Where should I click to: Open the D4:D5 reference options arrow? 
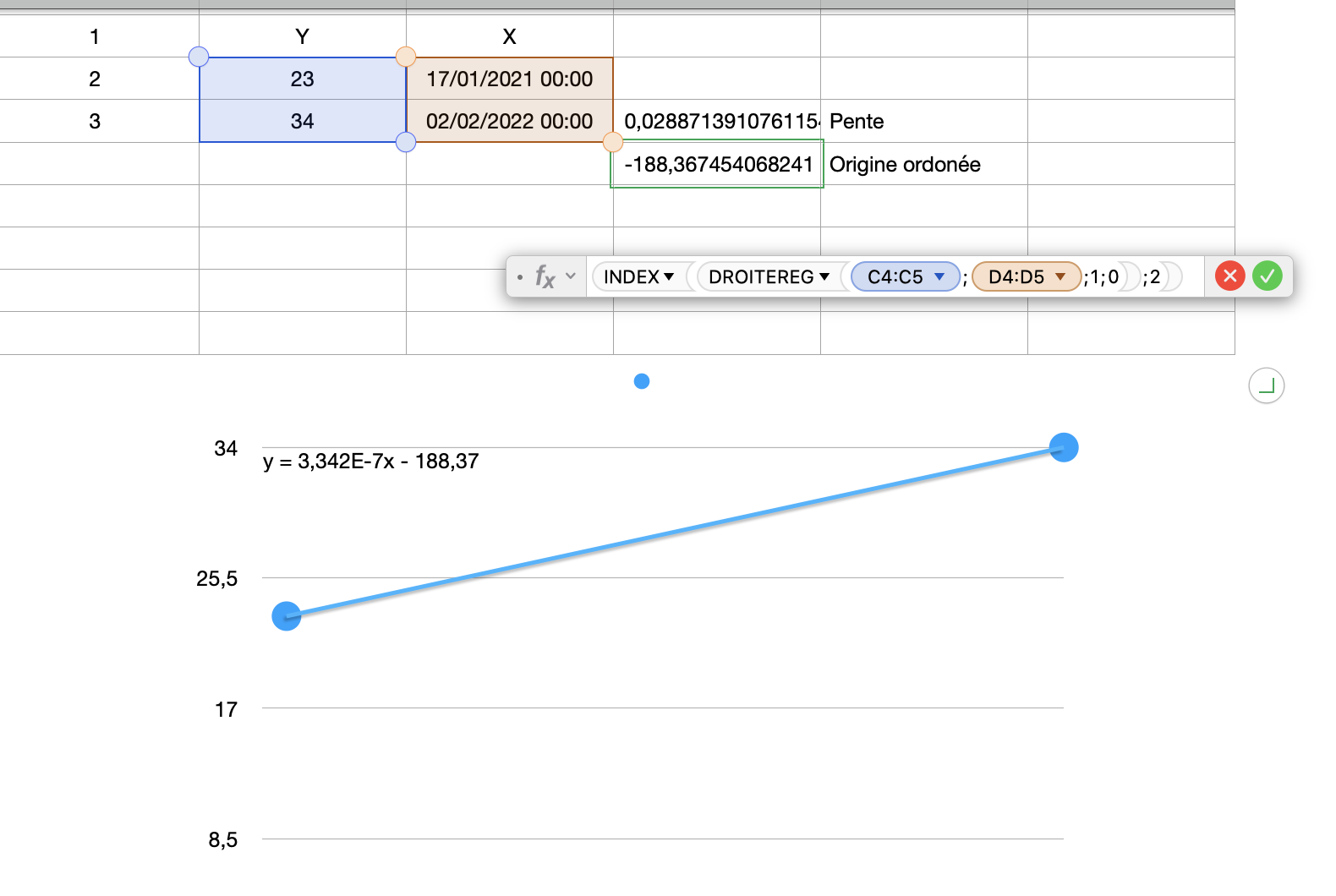coord(1059,276)
